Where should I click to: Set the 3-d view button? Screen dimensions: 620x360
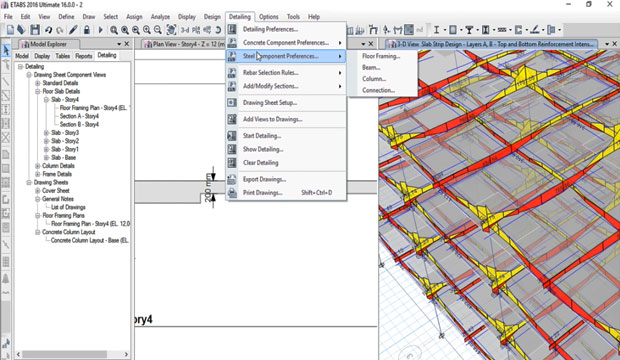pyautogui.click(x=185, y=30)
